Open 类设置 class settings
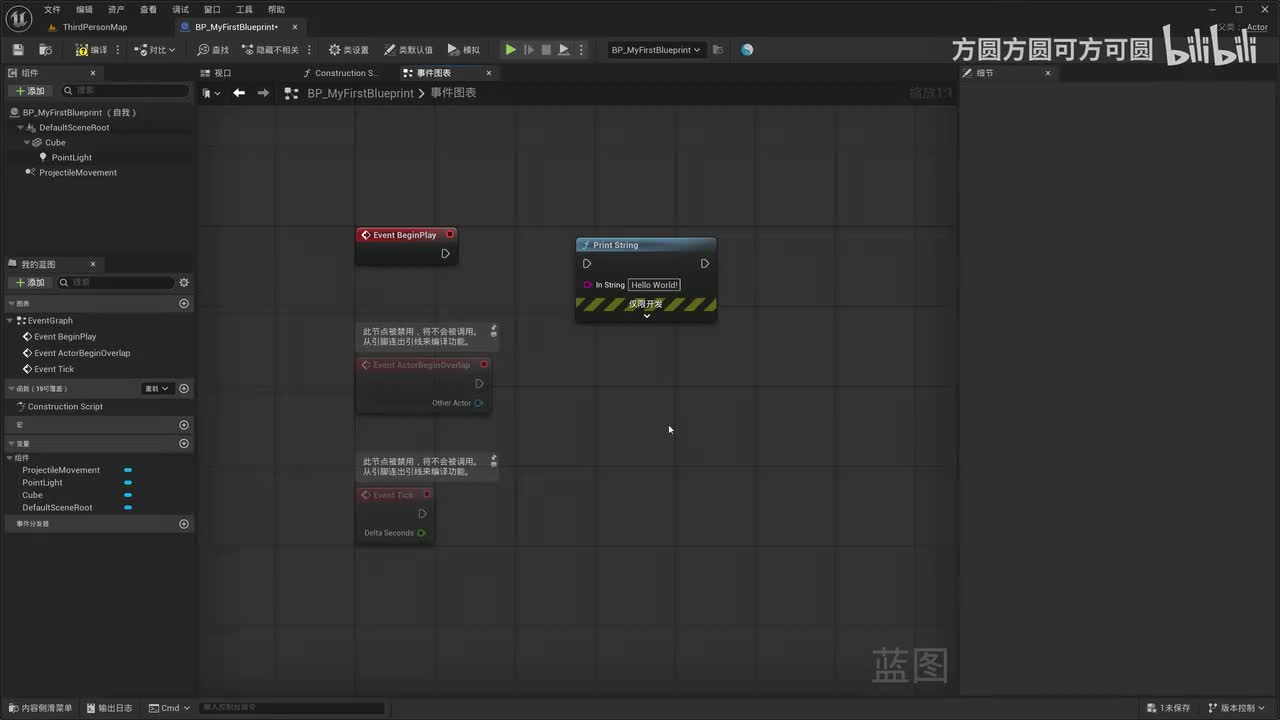The height and width of the screenshot is (720, 1280). point(349,49)
